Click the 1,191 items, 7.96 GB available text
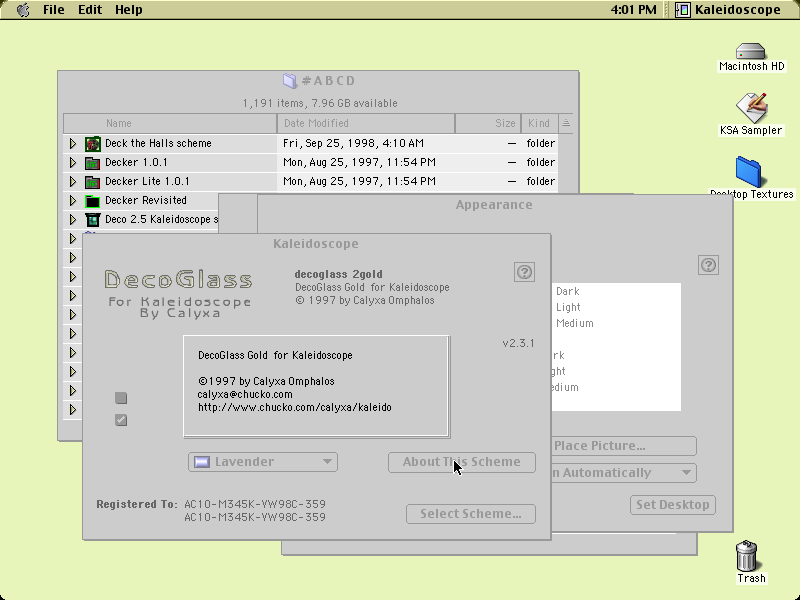 [x=320, y=103]
